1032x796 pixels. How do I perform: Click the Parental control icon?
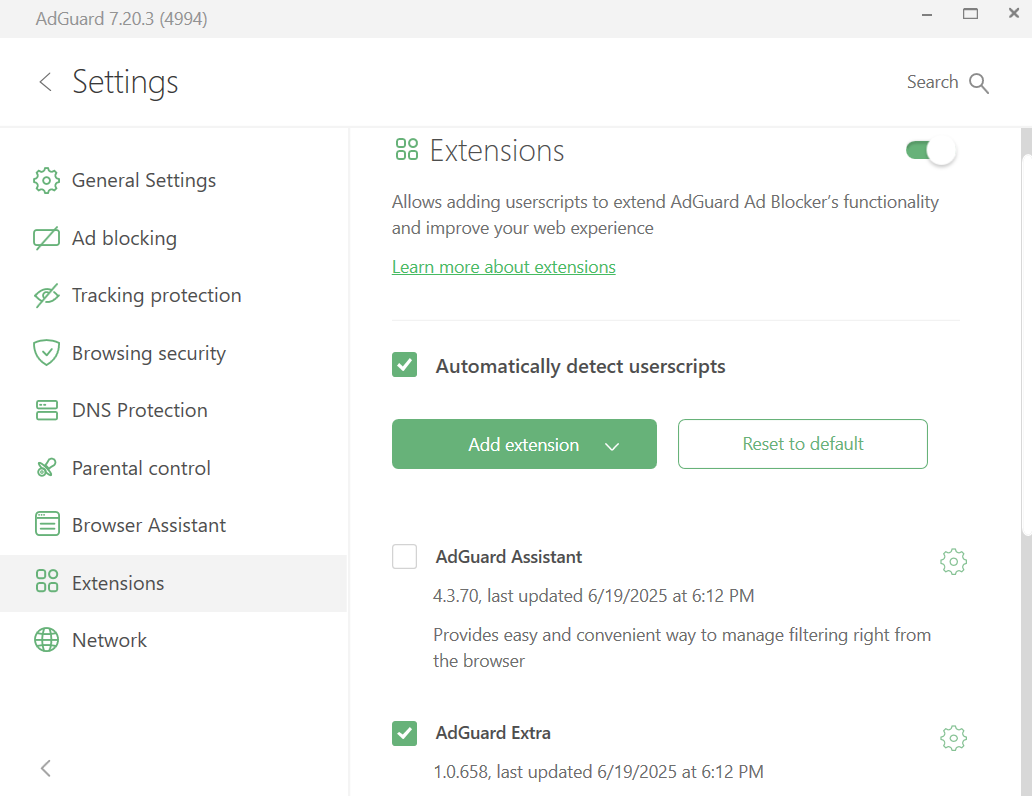pos(46,468)
